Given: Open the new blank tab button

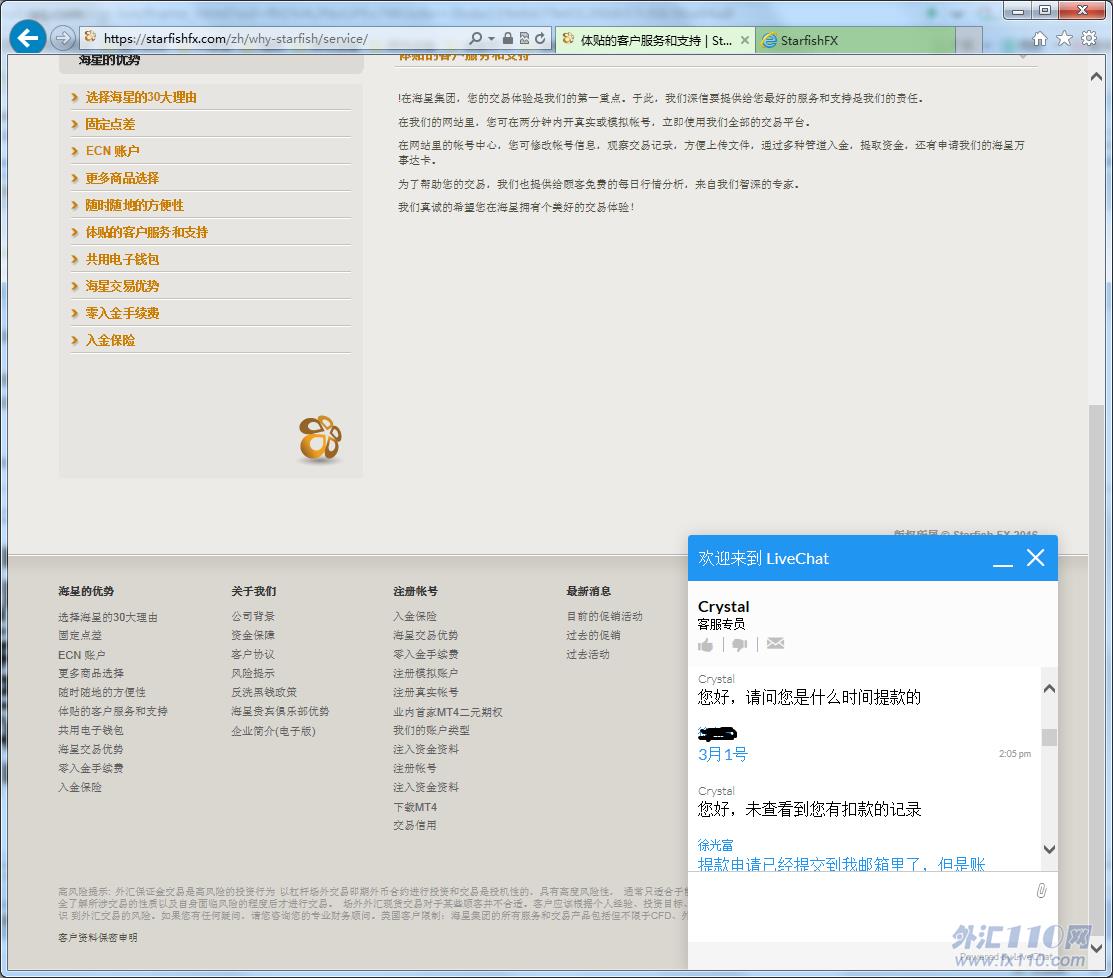Looking at the screenshot, I should [968, 40].
